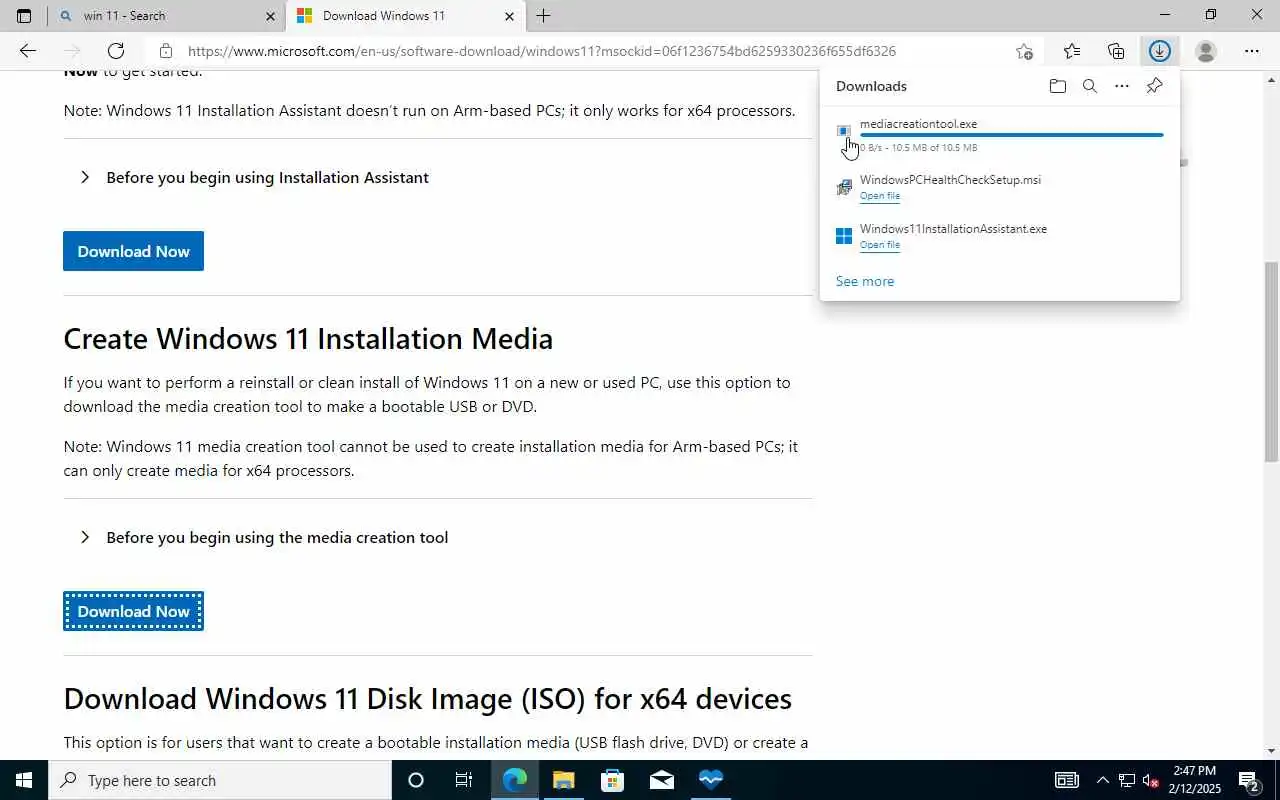Open network status tray icon
1280x800 pixels.
tap(1127, 780)
